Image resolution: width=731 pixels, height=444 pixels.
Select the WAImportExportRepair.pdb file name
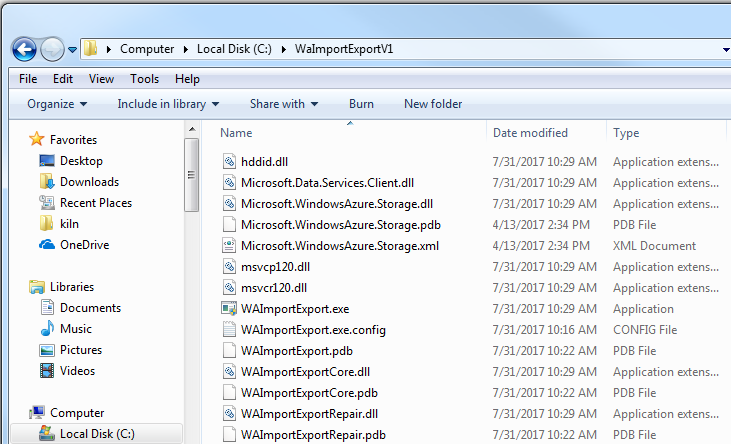313,435
